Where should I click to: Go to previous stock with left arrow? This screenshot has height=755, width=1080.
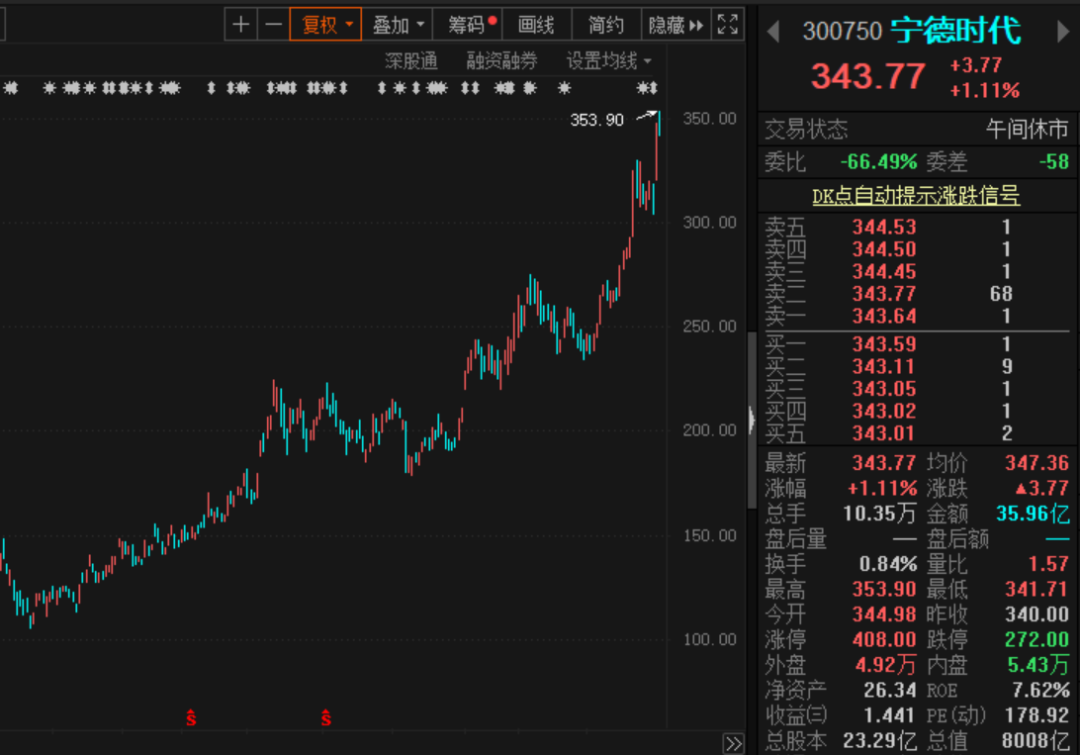[x=773, y=31]
